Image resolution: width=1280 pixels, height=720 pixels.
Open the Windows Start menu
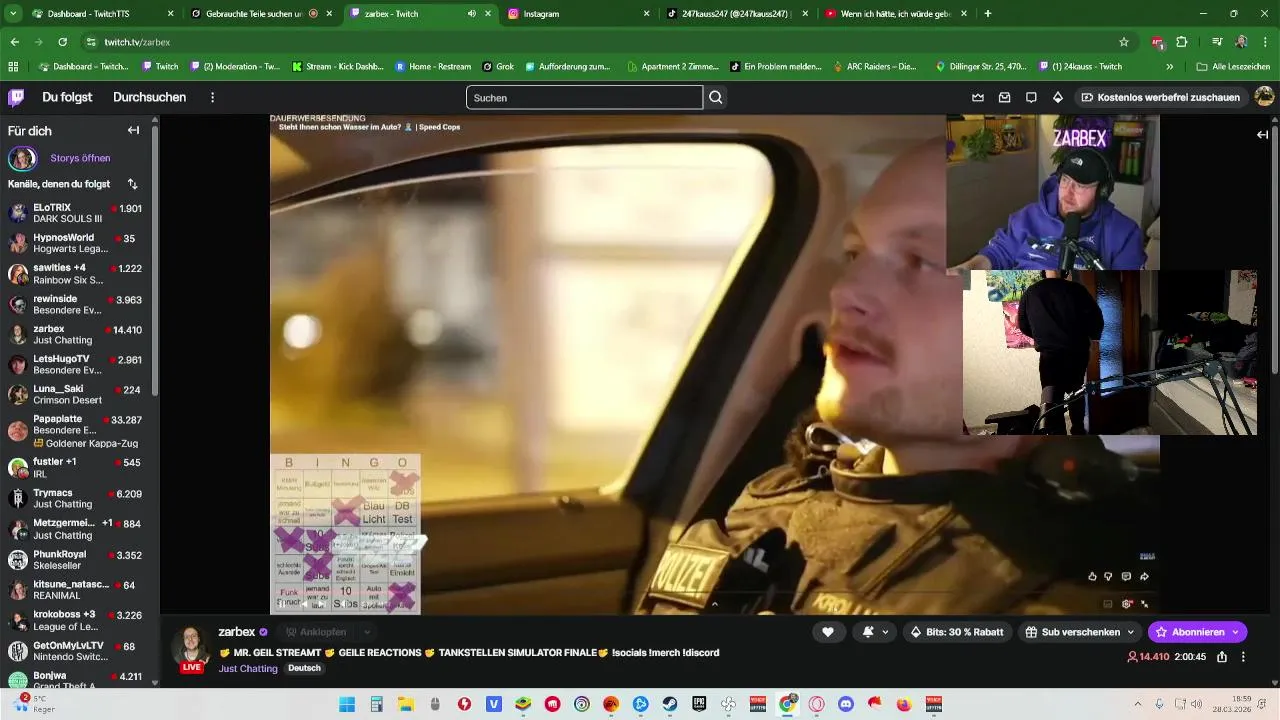pyautogui.click(x=347, y=704)
